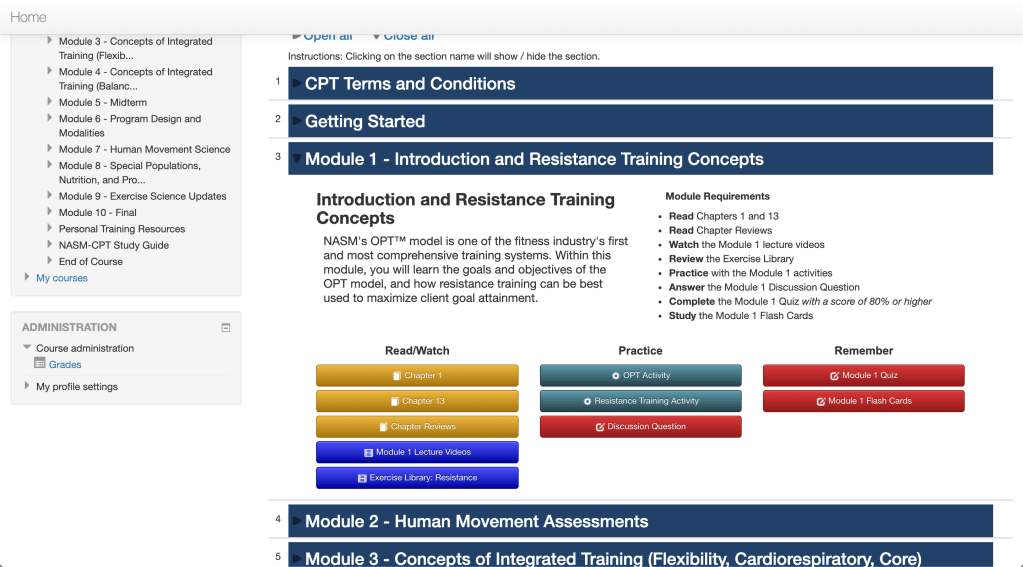Open Module 1 Flash Cards

(863, 401)
